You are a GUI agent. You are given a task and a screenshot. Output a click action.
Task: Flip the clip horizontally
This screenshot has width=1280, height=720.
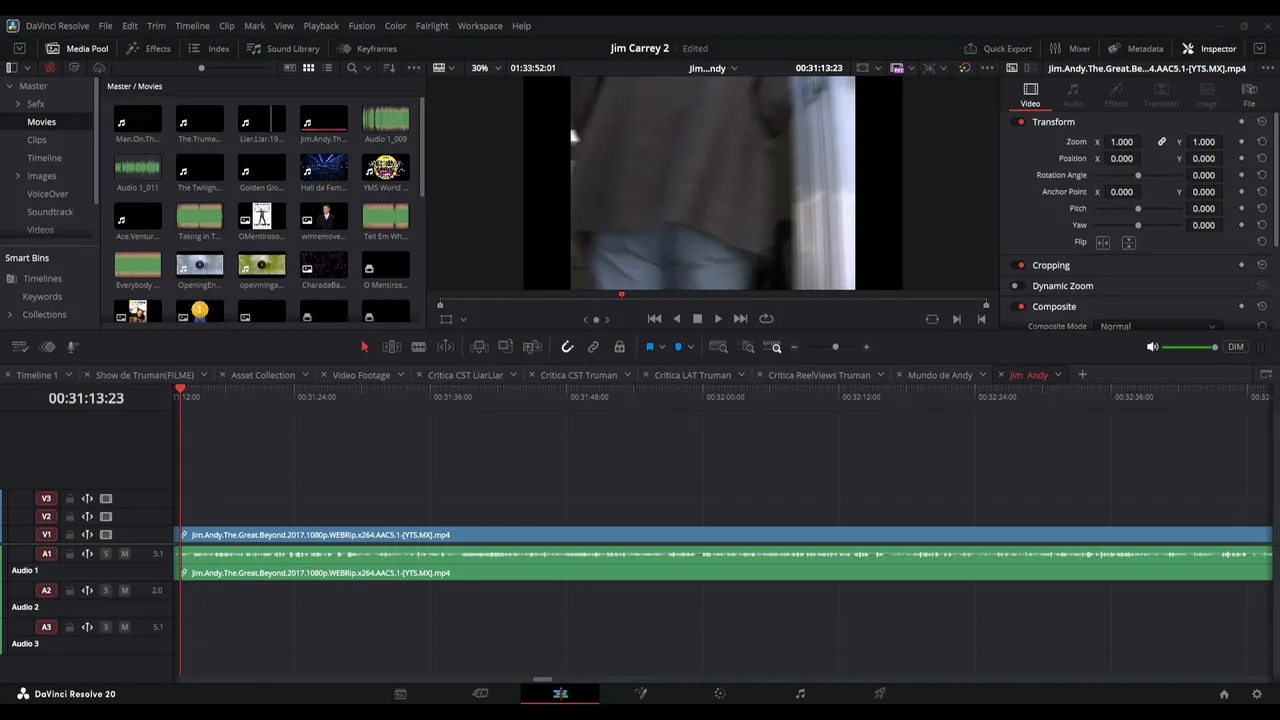(x=1103, y=242)
